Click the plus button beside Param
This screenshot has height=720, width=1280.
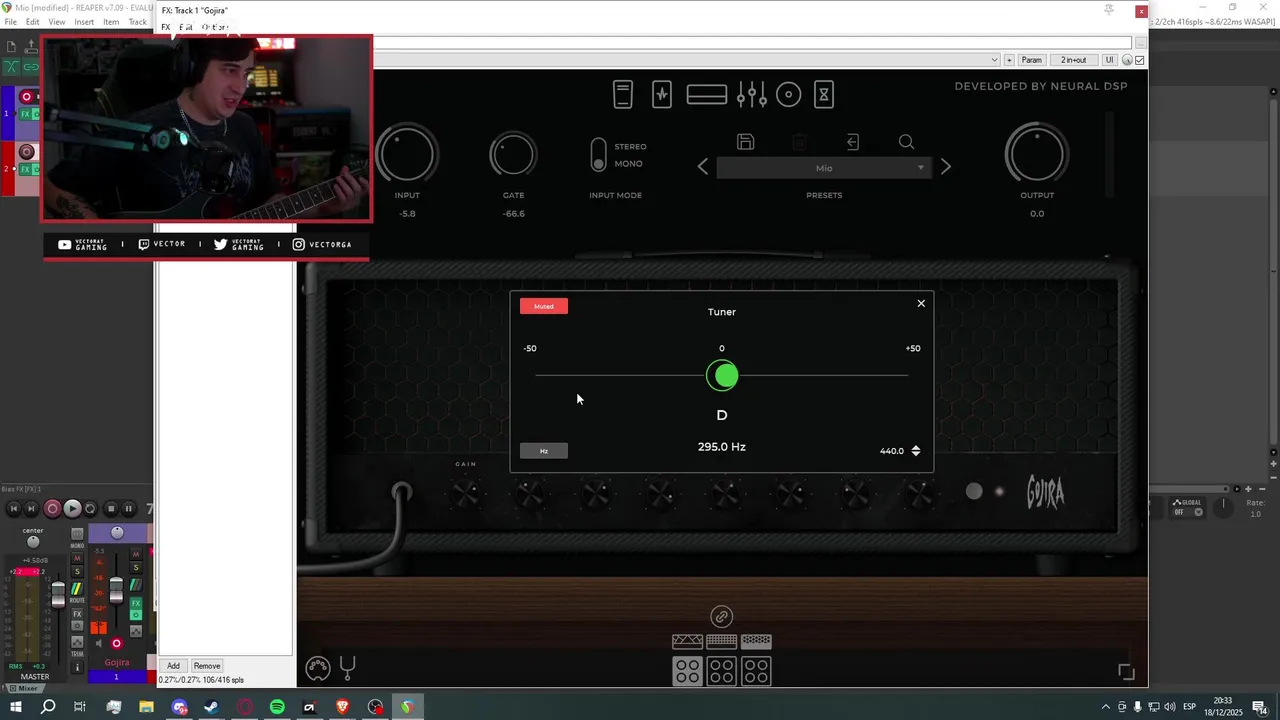1009,60
